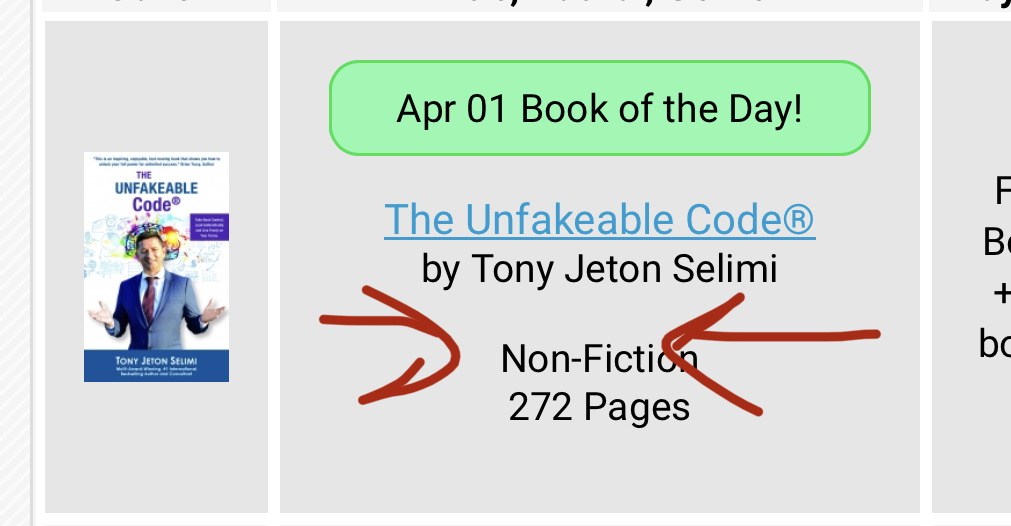Select the Apr 01 Book of the Day badge
This screenshot has width=1011, height=526.
(600, 108)
